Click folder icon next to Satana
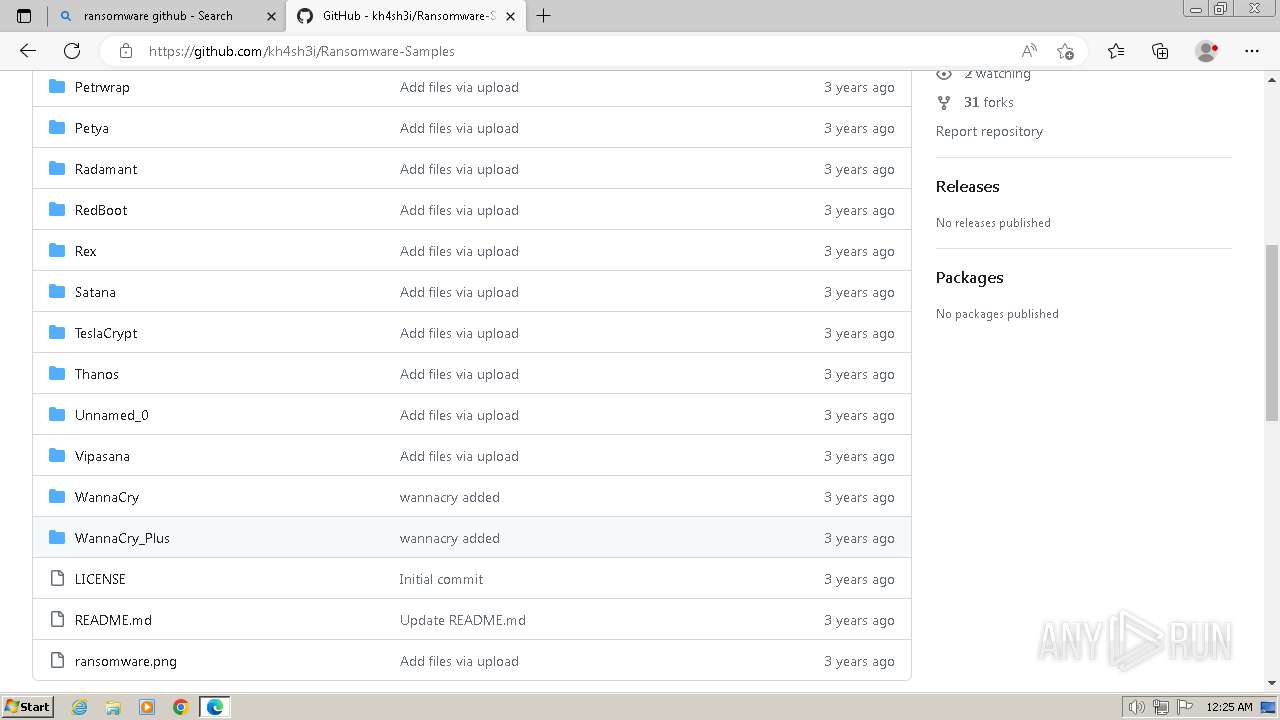 [x=57, y=292]
